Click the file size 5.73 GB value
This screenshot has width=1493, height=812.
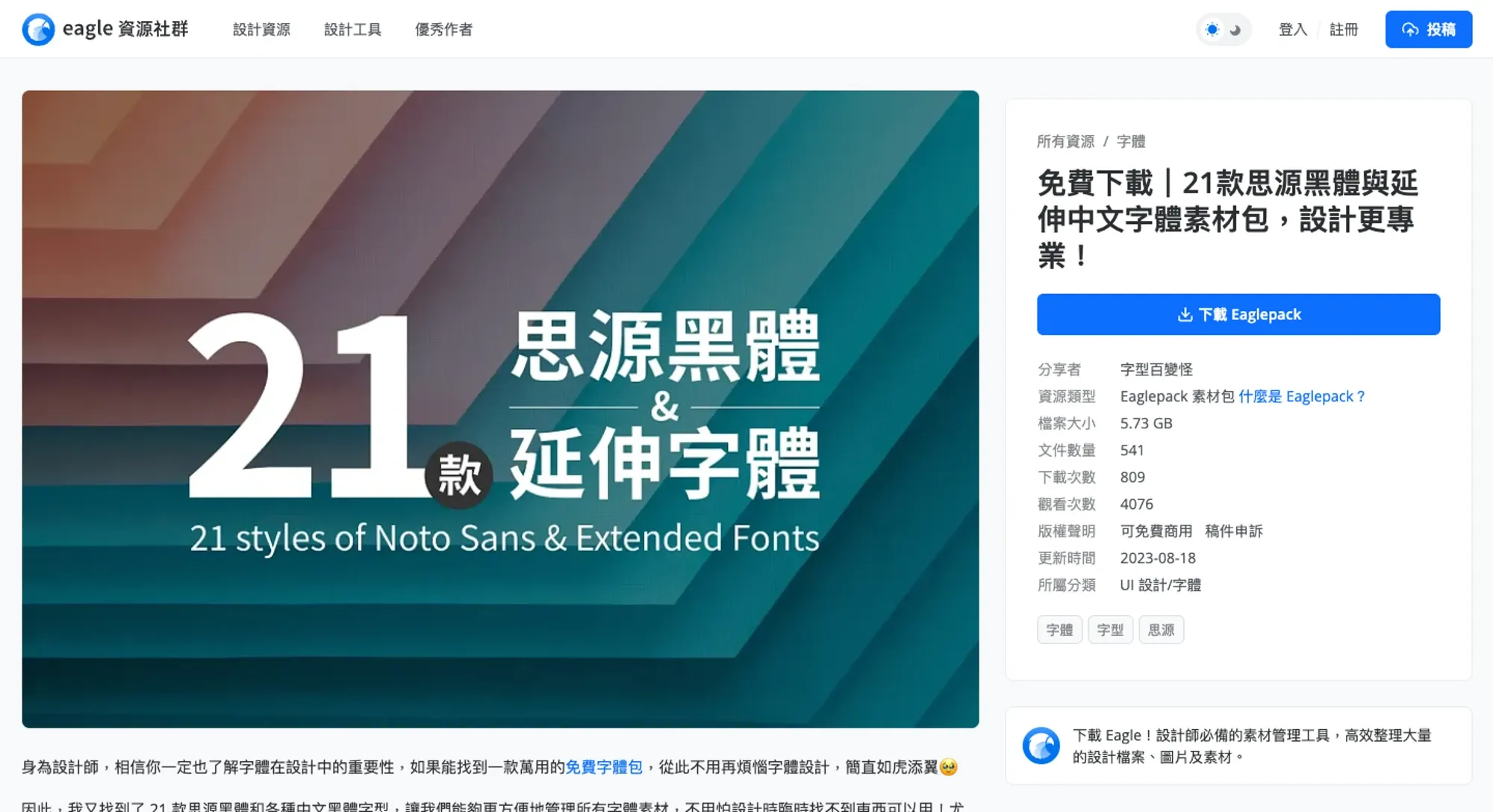(1146, 423)
